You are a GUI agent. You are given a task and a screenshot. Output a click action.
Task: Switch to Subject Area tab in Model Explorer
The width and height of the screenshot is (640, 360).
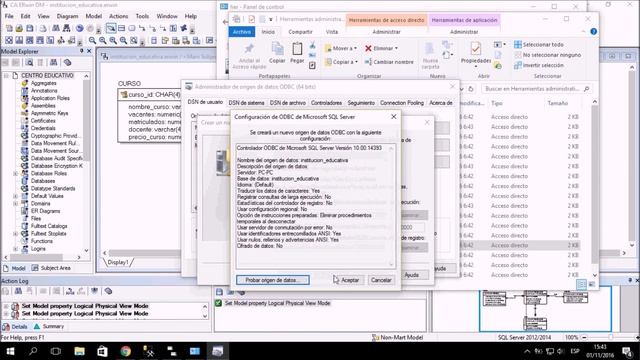[52, 268]
